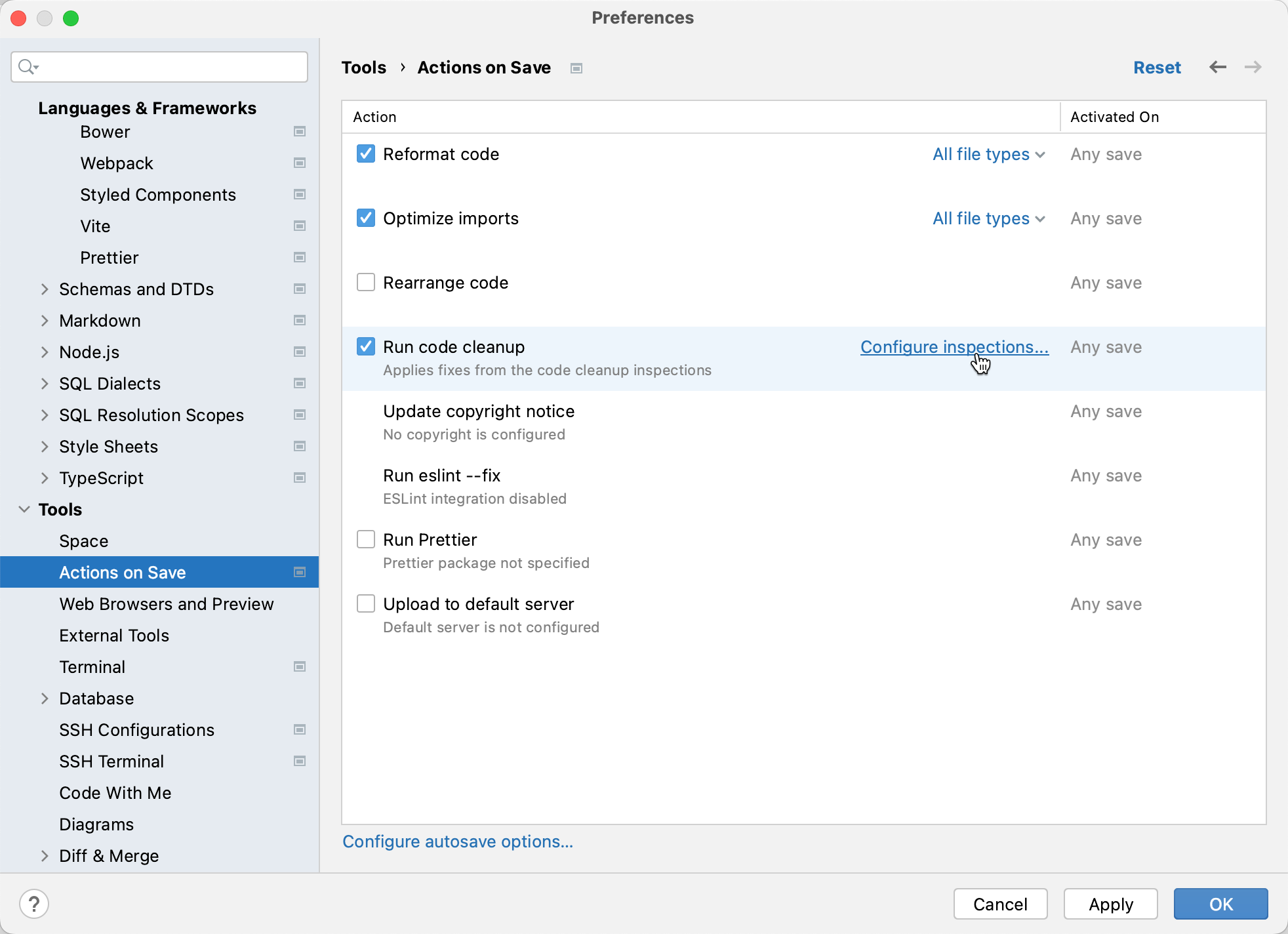Screen dimensions: 1288x934
Task: Select Web Browsers and Preview in sidebar
Action: 167,604
